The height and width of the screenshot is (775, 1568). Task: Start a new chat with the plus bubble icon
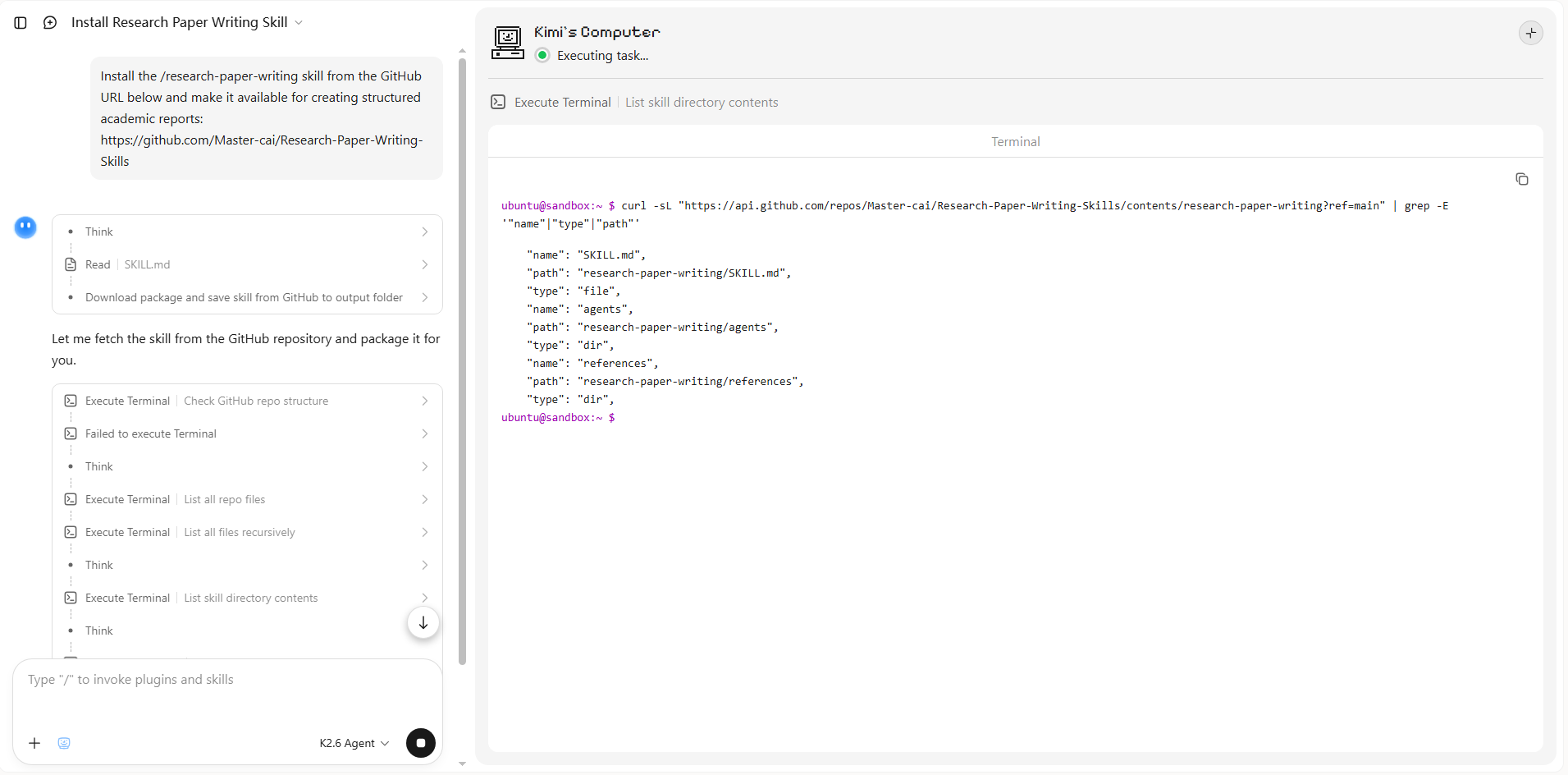click(50, 23)
